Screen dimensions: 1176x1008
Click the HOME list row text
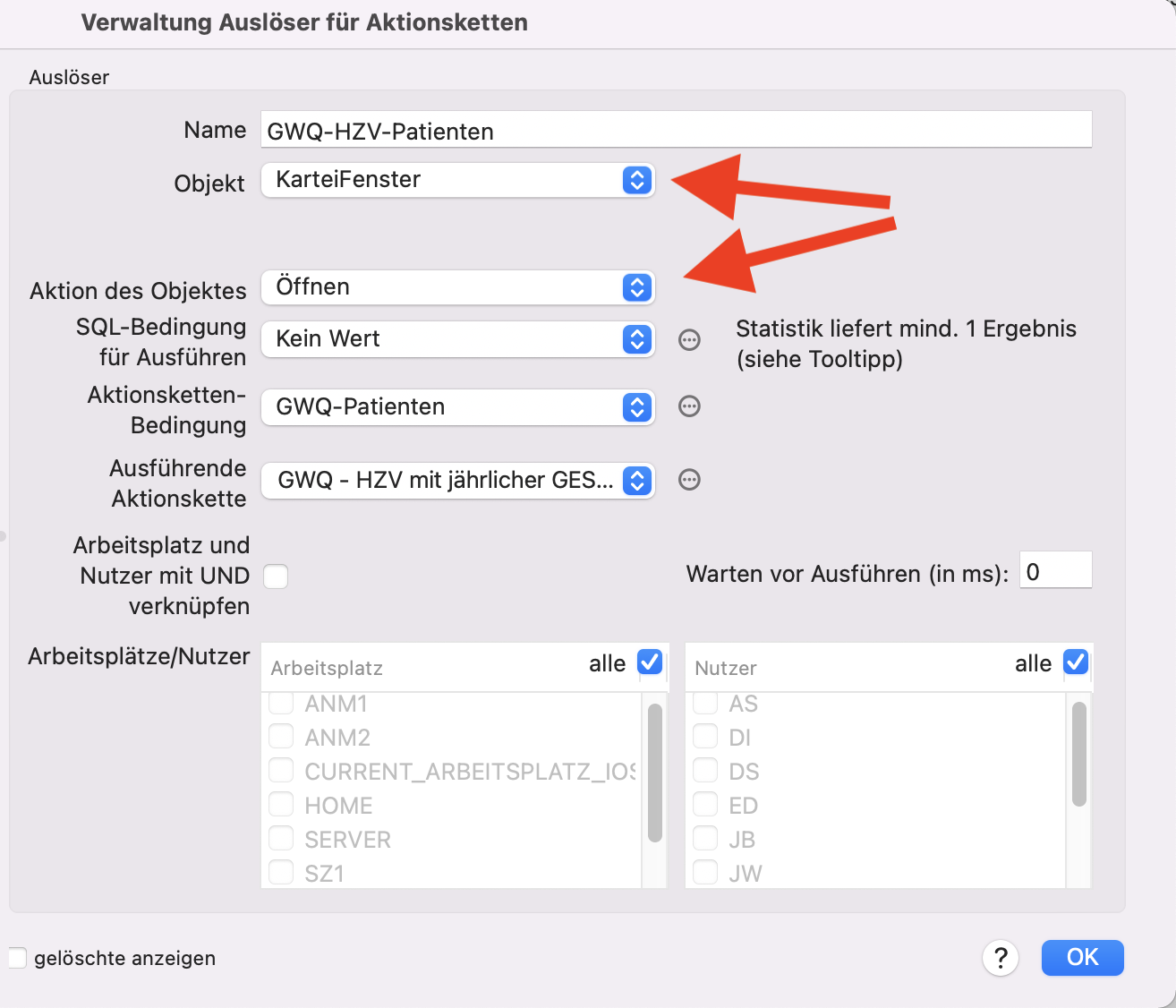point(338,806)
